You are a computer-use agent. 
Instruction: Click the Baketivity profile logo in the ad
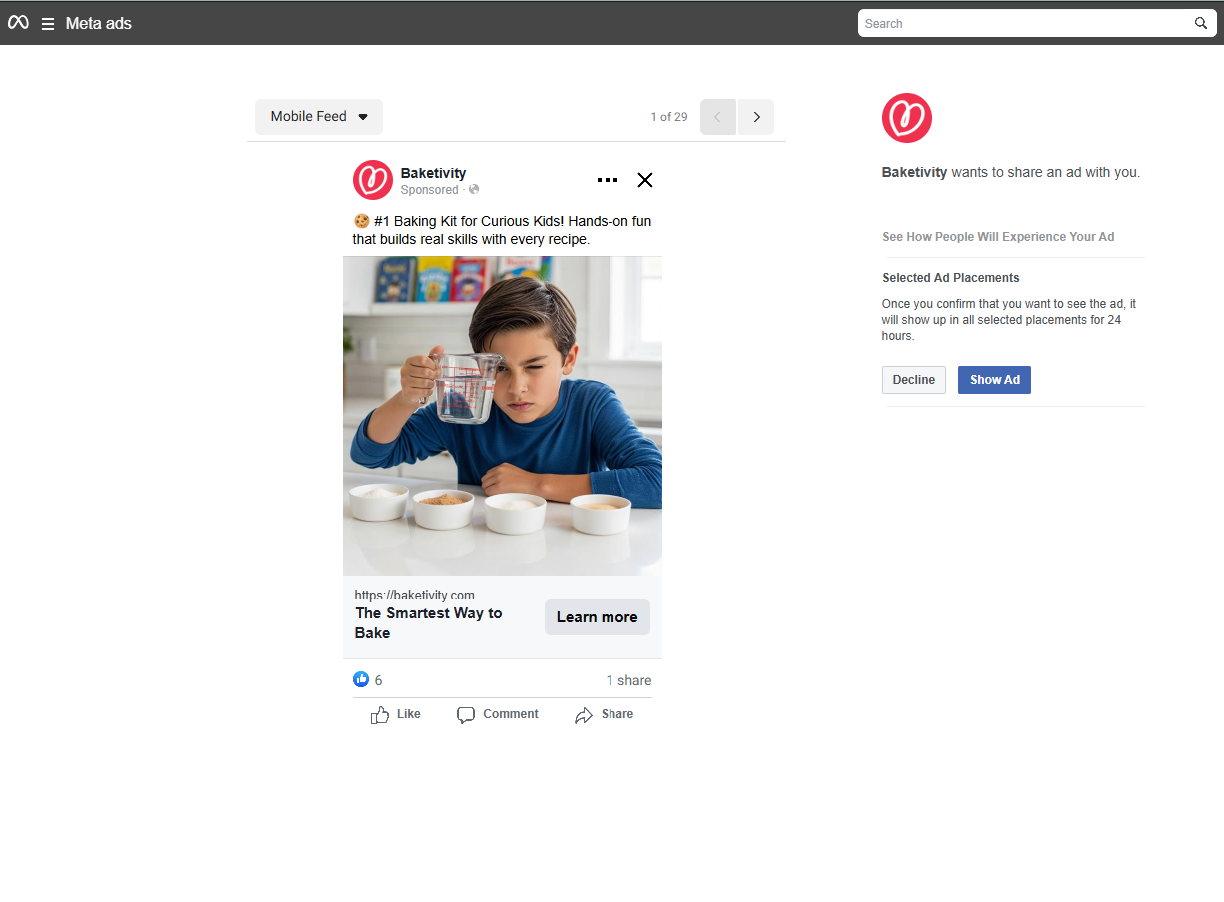(373, 180)
